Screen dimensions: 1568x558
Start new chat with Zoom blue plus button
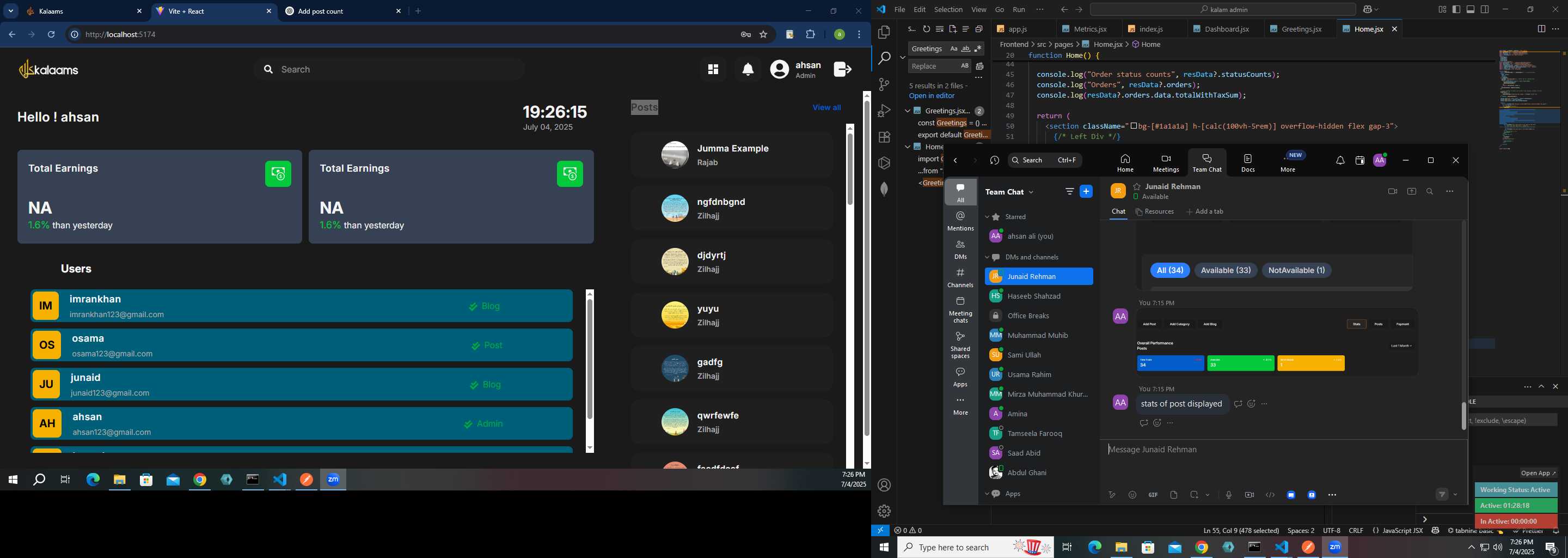click(1086, 191)
